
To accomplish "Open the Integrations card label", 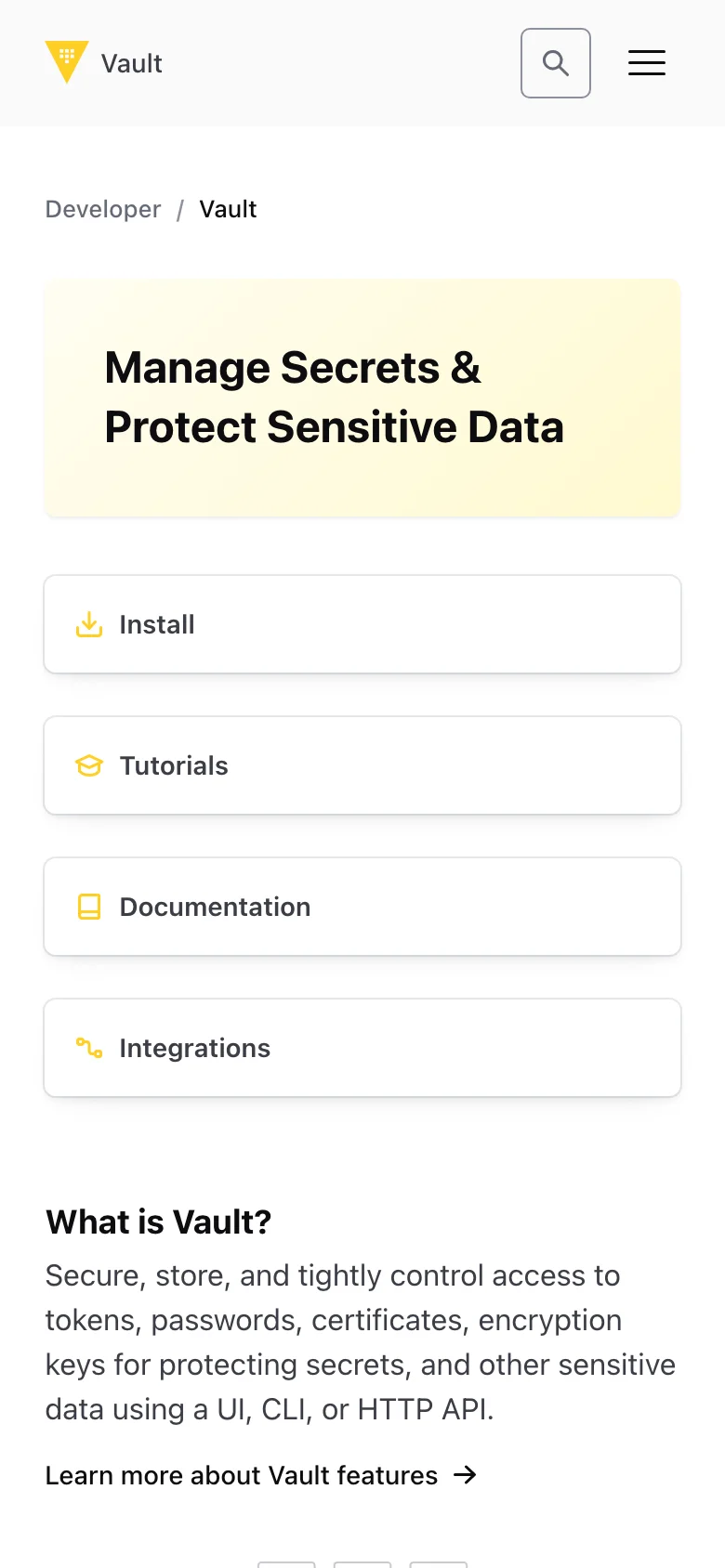I will (195, 1048).
